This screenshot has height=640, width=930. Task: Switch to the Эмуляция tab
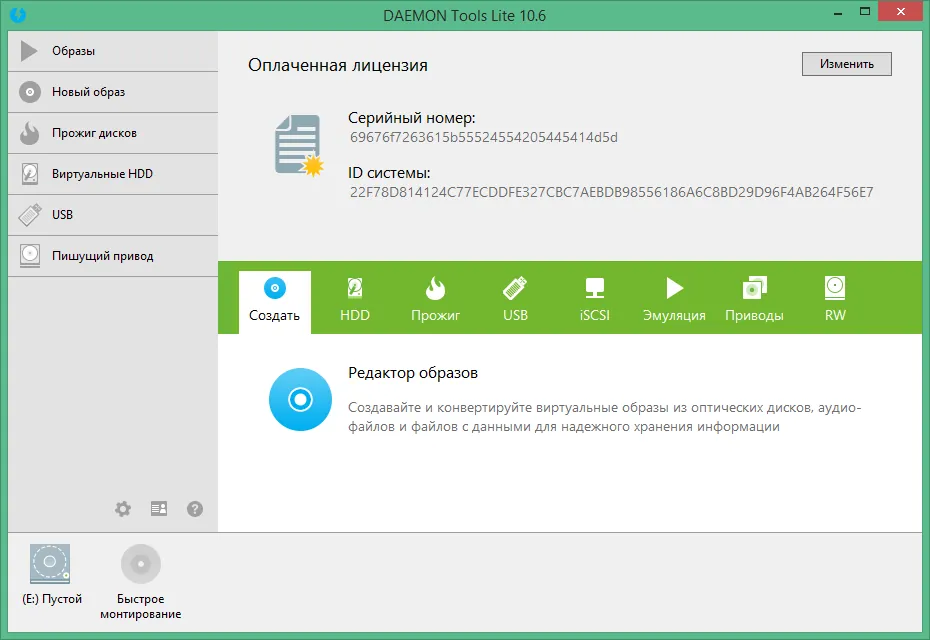(x=674, y=300)
